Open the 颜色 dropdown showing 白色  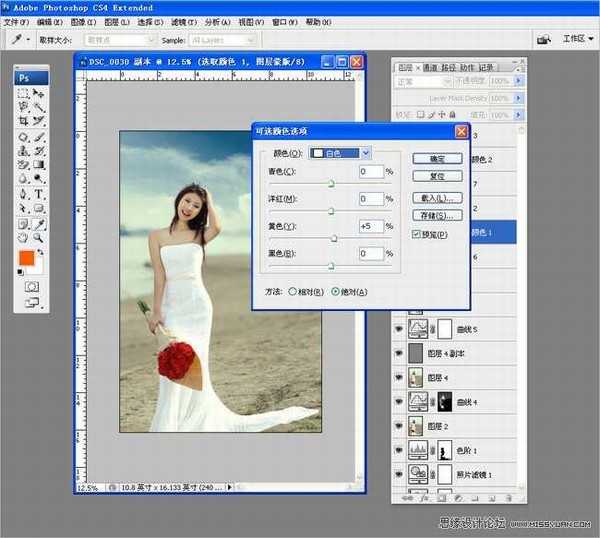(x=340, y=153)
